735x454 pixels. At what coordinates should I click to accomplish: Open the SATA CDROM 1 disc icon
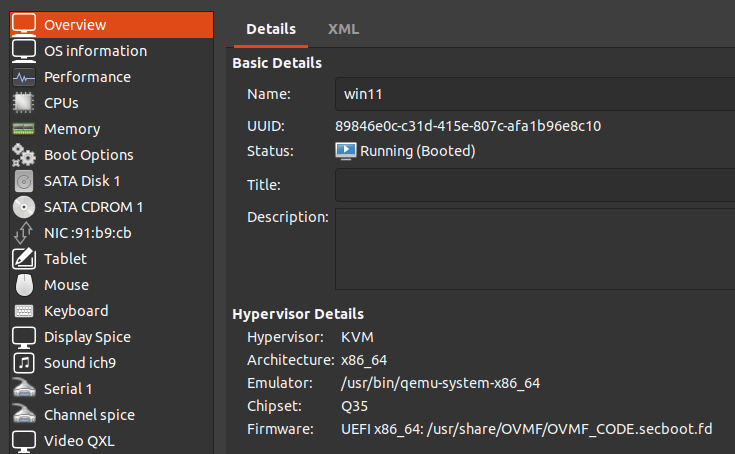pos(25,206)
